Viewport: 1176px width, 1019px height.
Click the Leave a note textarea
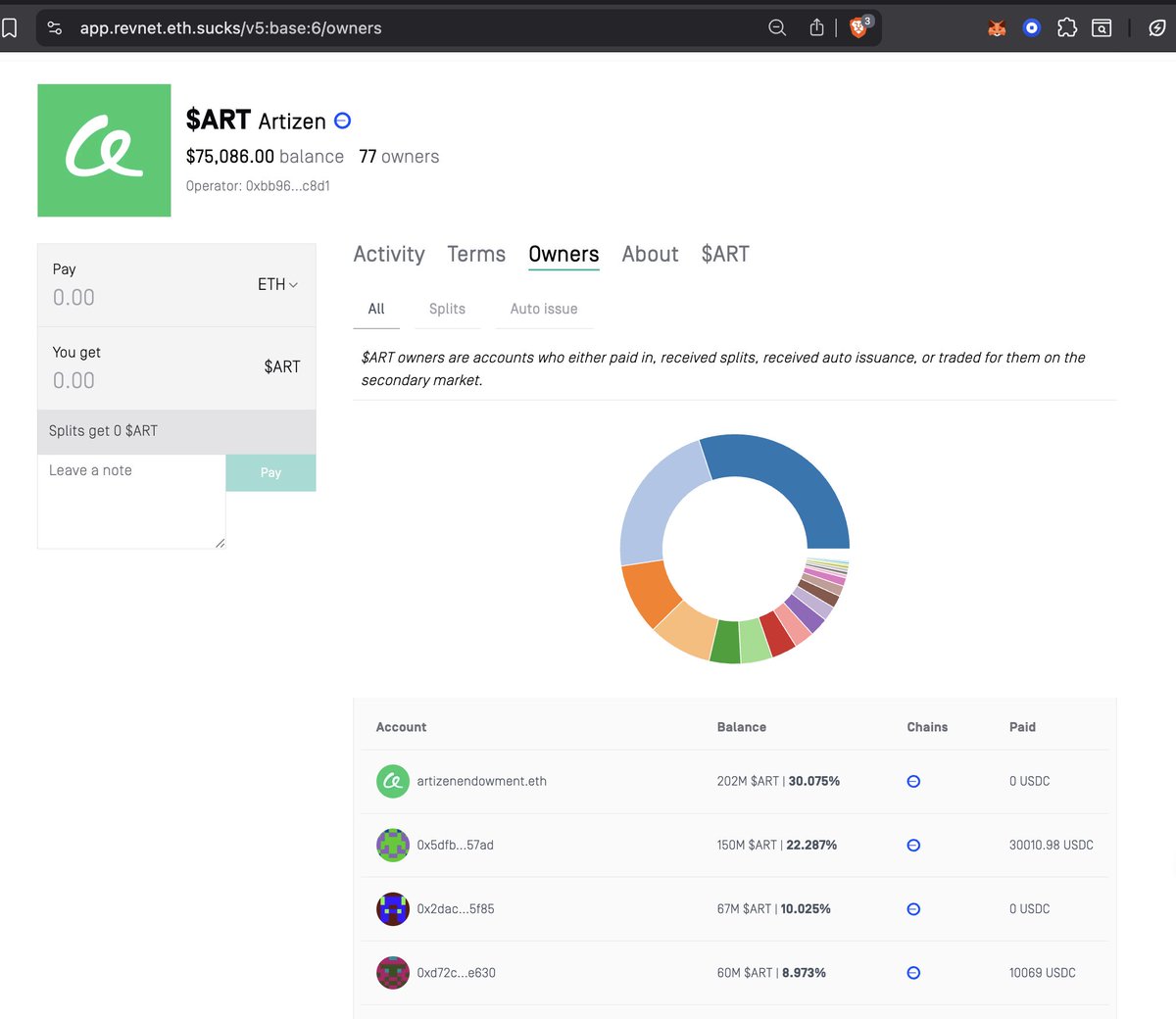[x=131, y=502]
